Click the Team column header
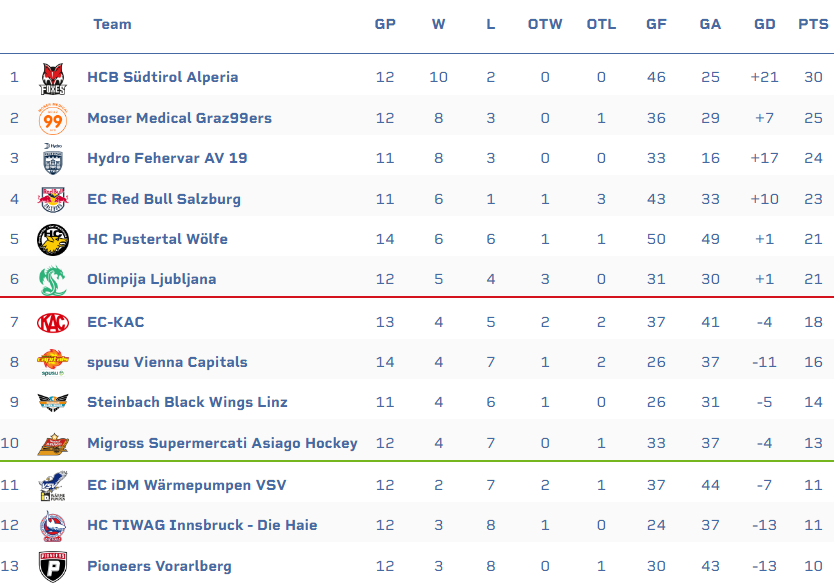 pyautogui.click(x=112, y=24)
